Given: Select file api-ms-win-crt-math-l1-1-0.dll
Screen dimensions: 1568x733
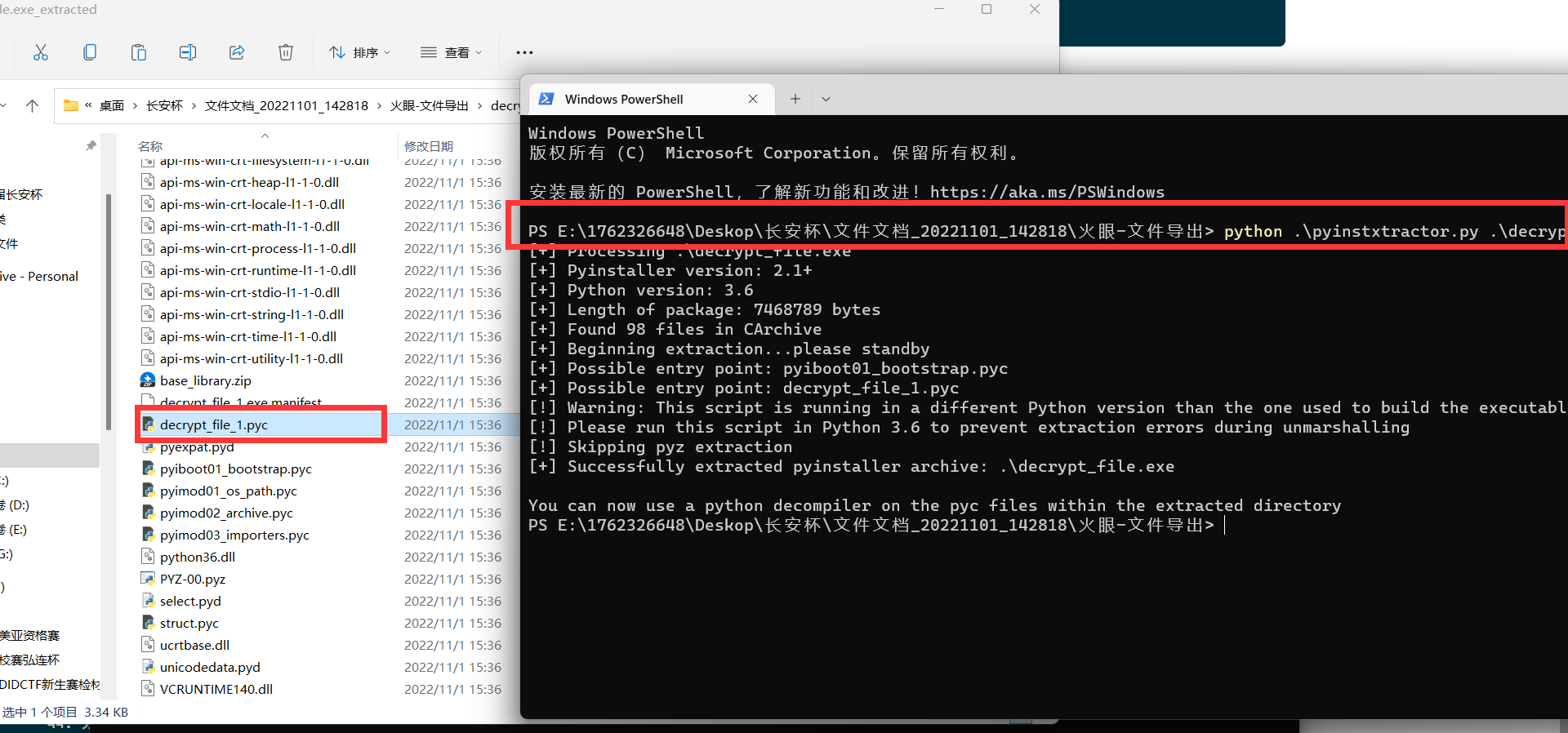Looking at the screenshot, I should (250, 226).
